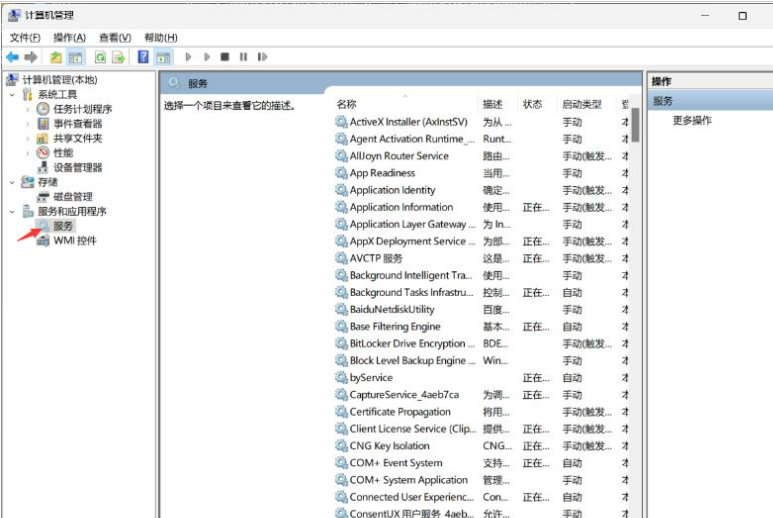Expand the 任务计划程序 node chevron
The height and width of the screenshot is (518, 773).
[x=28, y=109]
